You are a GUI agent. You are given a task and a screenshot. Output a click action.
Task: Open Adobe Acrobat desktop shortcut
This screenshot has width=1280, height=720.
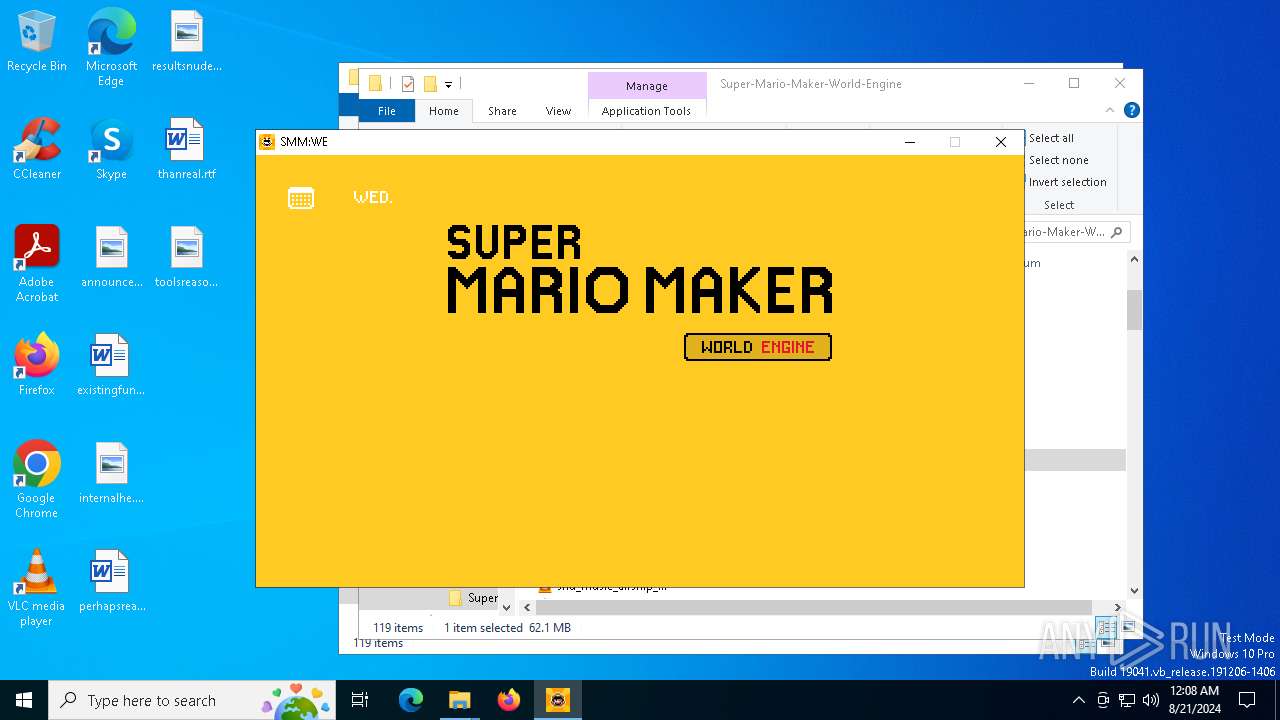(x=37, y=264)
